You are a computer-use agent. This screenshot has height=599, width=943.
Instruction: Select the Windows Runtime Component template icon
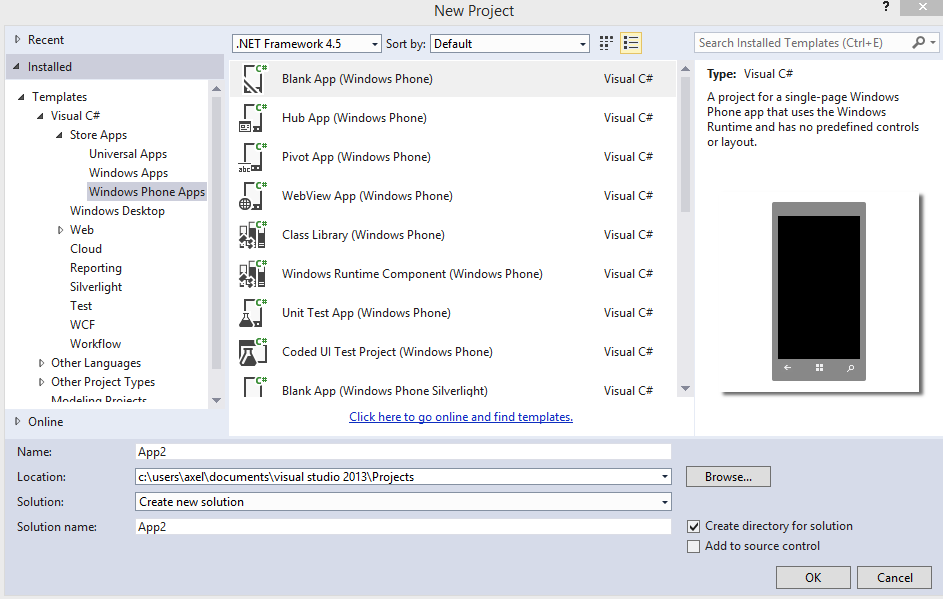[x=253, y=274]
